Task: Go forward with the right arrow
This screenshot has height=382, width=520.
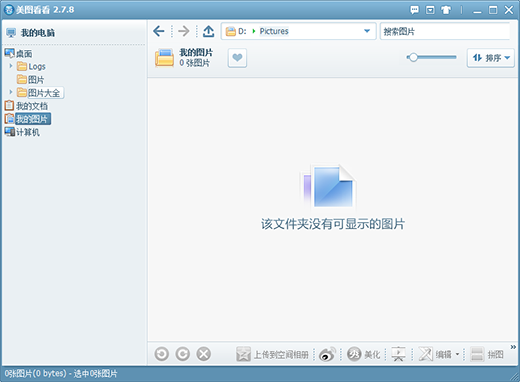Action: (184, 31)
